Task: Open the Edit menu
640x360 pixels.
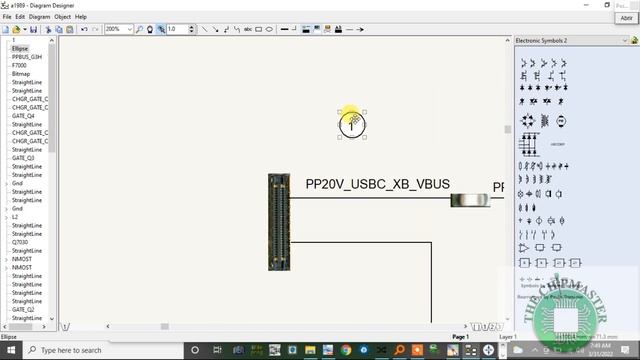Action: tap(20, 17)
